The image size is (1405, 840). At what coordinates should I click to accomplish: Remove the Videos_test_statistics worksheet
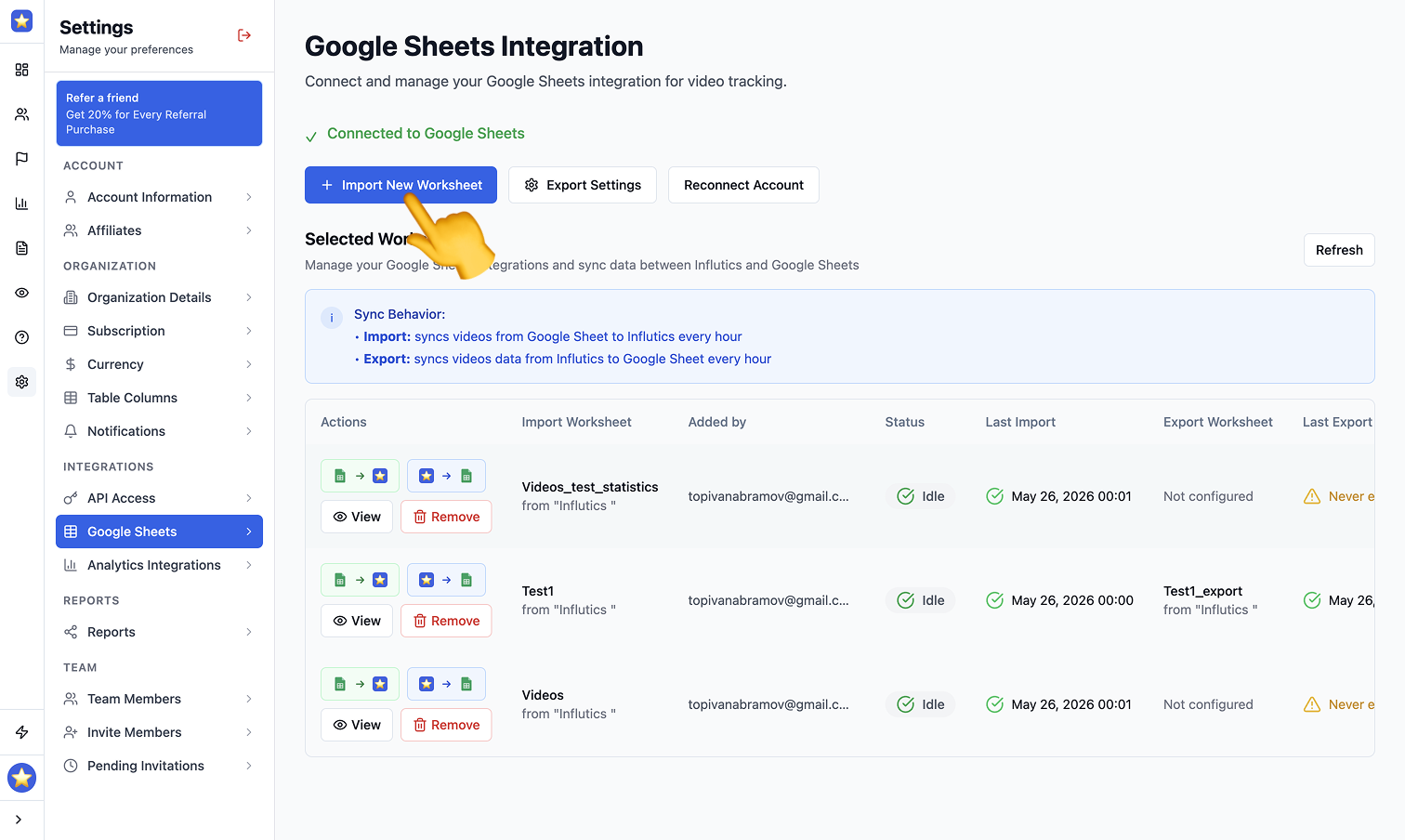[446, 517]
